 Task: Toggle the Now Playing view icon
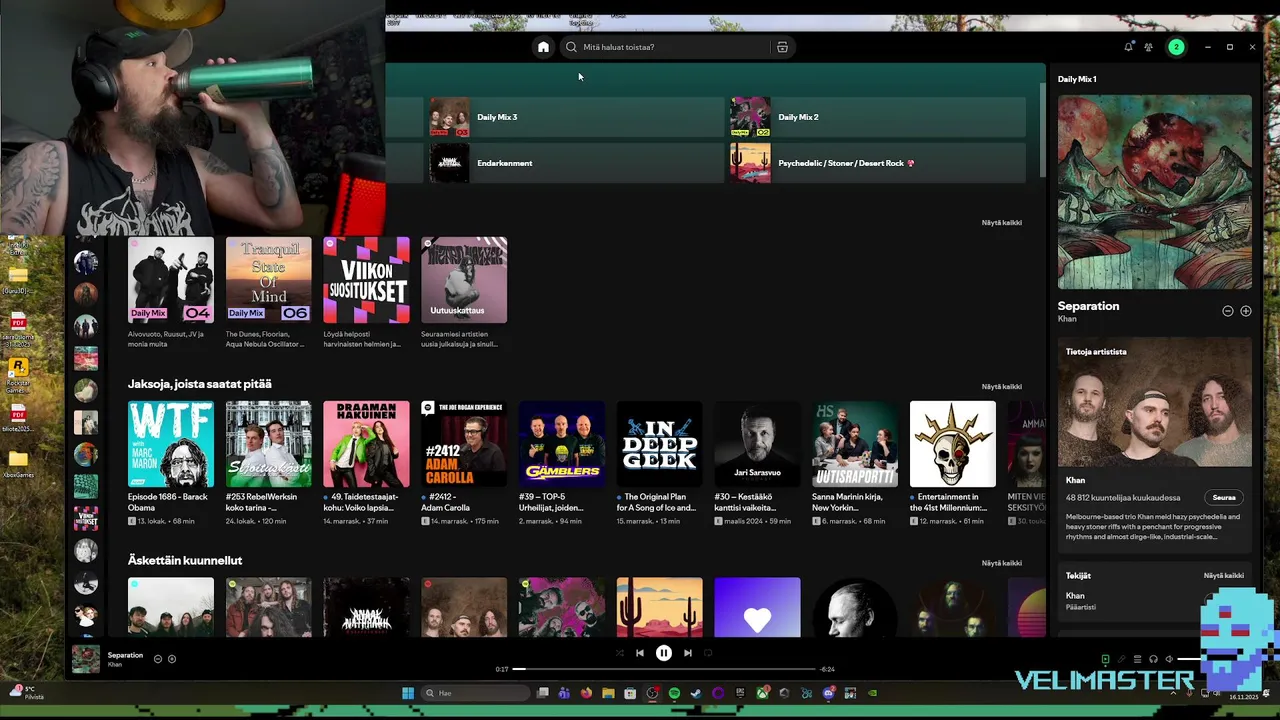point(1105,659)
